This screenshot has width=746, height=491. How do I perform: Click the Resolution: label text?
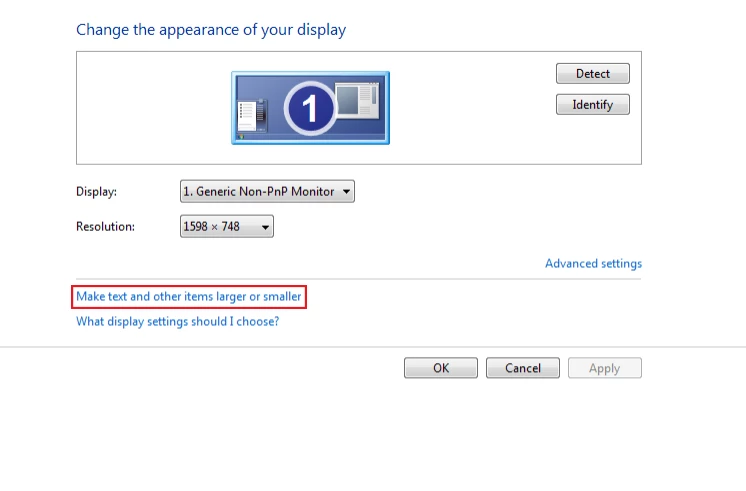pyautogui.click(x=105, y=227)
